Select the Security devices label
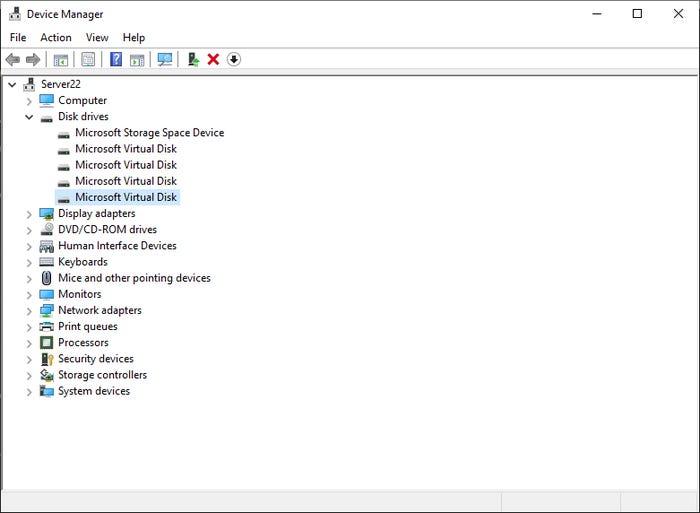Image resolution: width=700 pixels, height=513 pixels. point(96,359)
